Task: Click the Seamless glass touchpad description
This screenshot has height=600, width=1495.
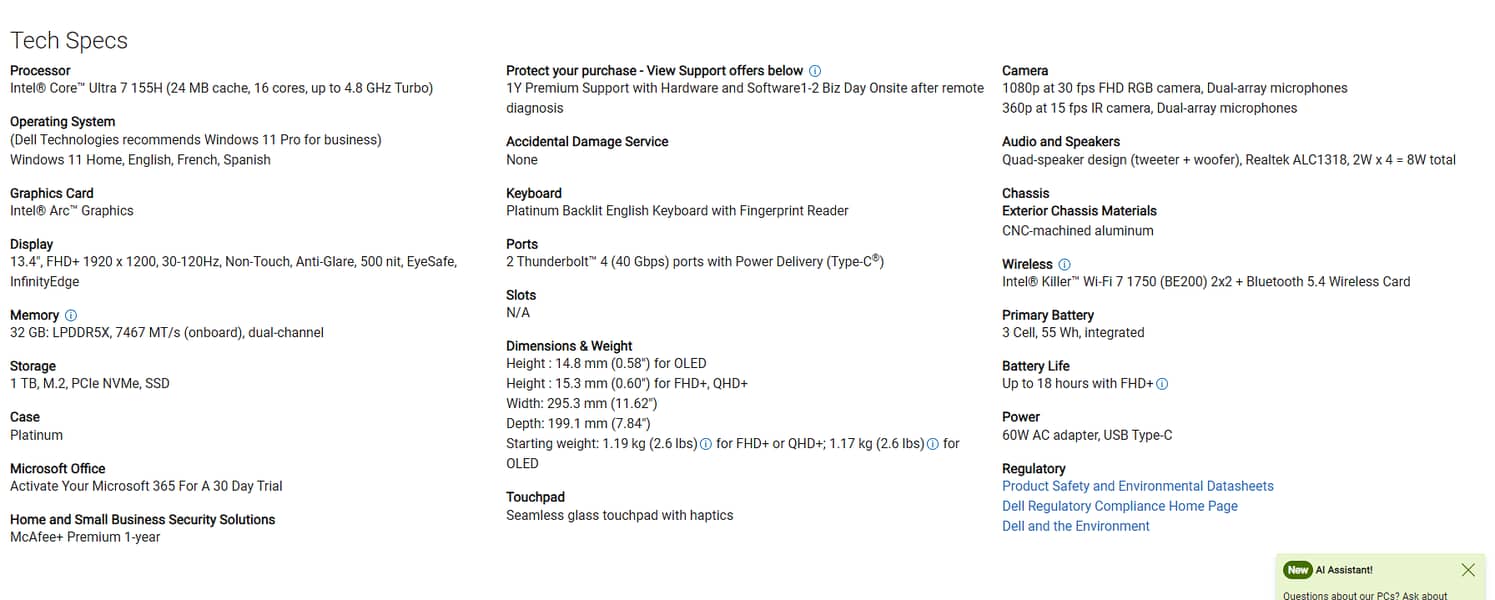Action: click(x=619, y=515)
